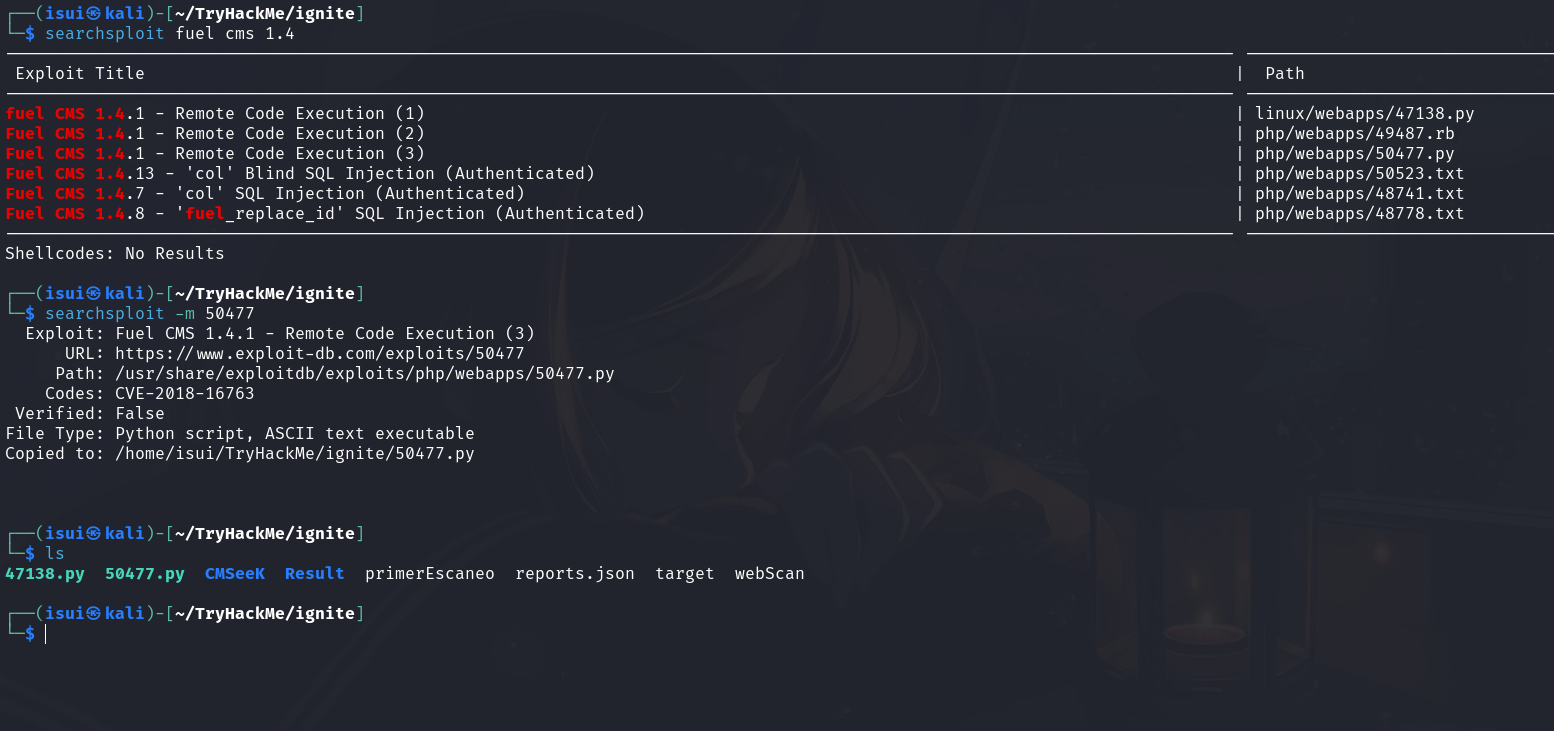Select the php/webapps/48741.txt result path

tap(1360, 193)
